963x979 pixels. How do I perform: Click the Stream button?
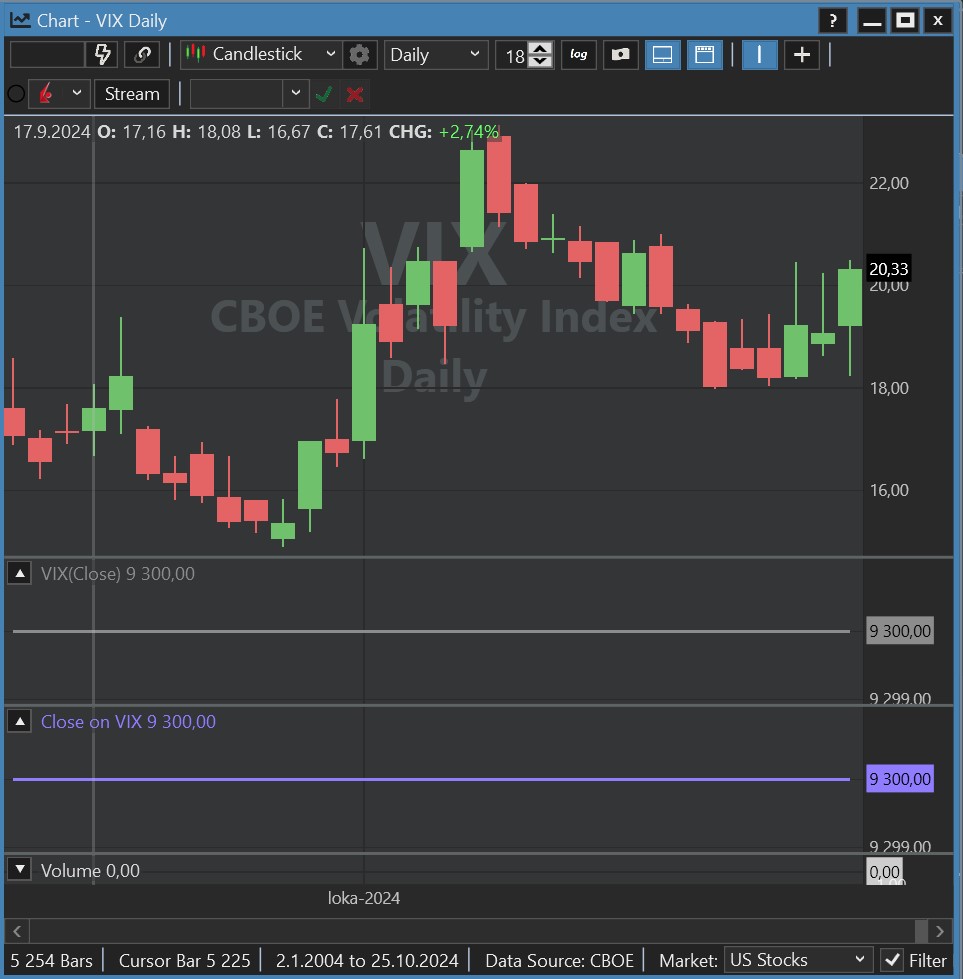pos(132,94)
